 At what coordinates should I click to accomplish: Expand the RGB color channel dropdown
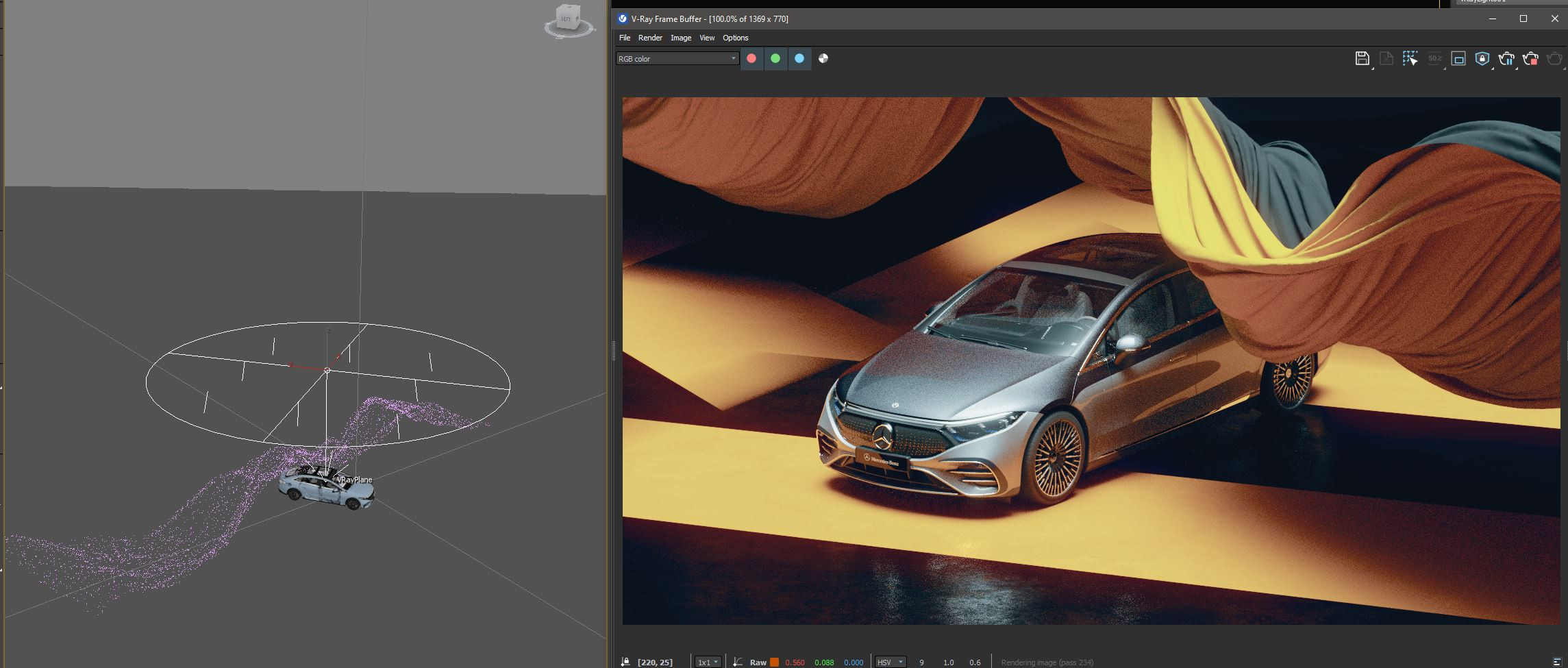[x=677, y=59]
